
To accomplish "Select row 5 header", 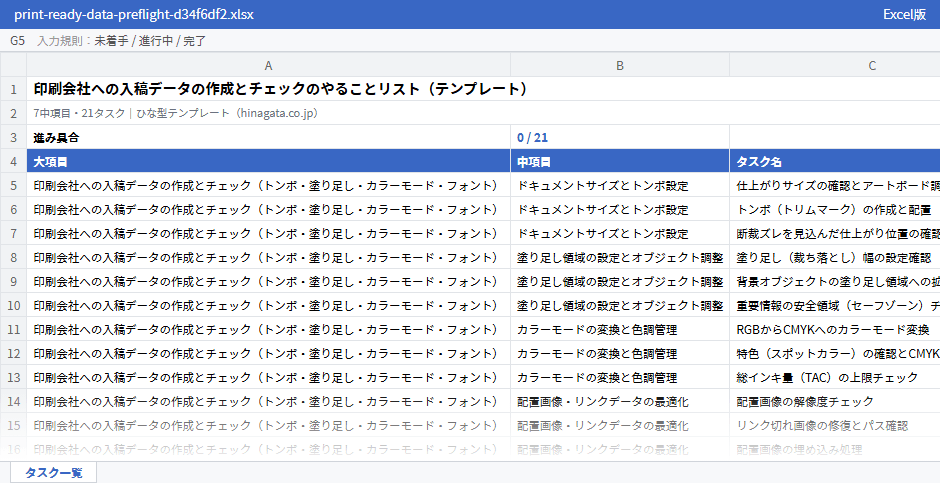I will 13,185.
